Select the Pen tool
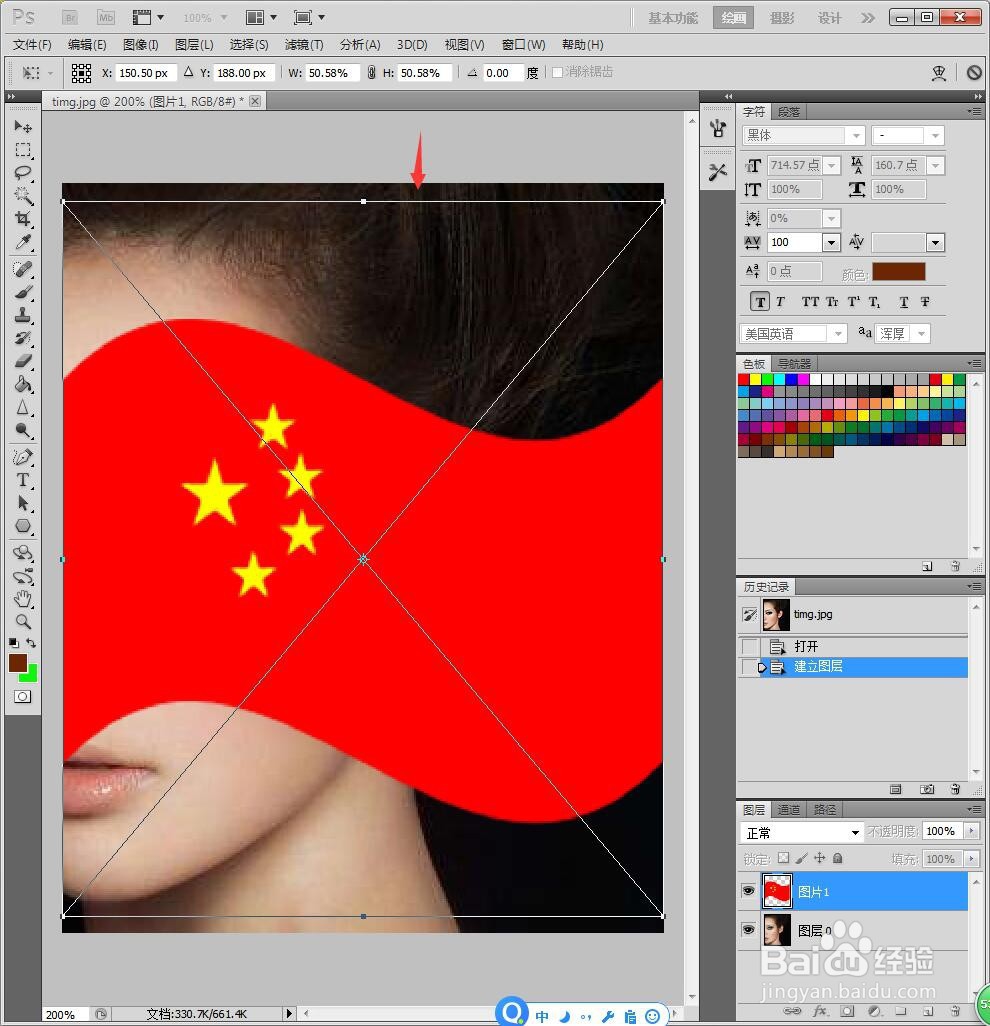The image size is (990, 1026). (x=23, y=457)
